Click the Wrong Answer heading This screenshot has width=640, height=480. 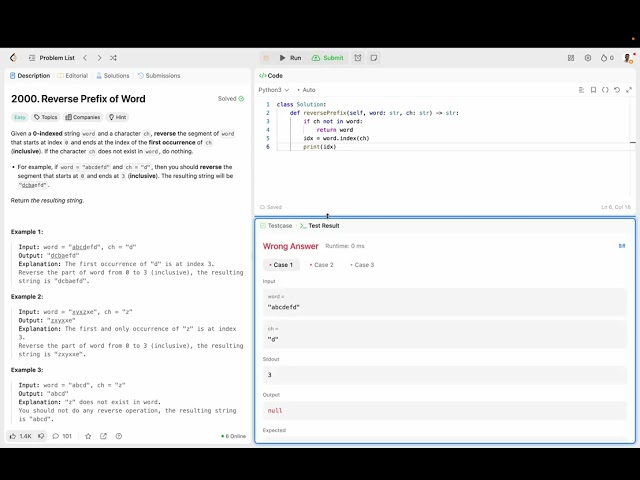point(290,246)
